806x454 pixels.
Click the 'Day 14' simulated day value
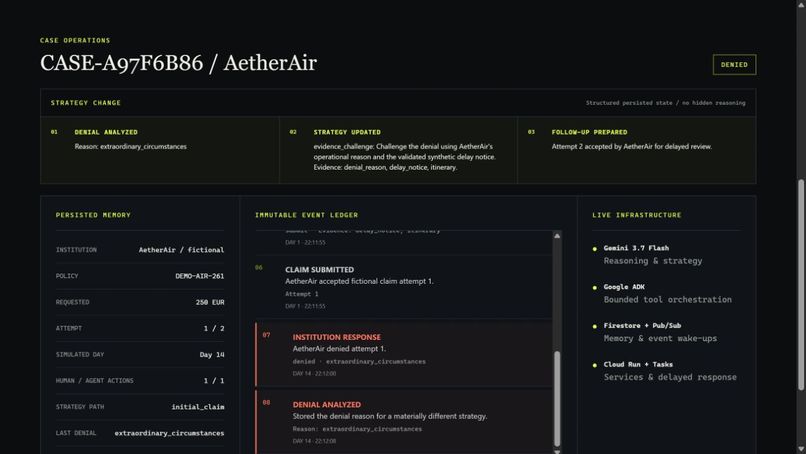click(x=212, y=355)
